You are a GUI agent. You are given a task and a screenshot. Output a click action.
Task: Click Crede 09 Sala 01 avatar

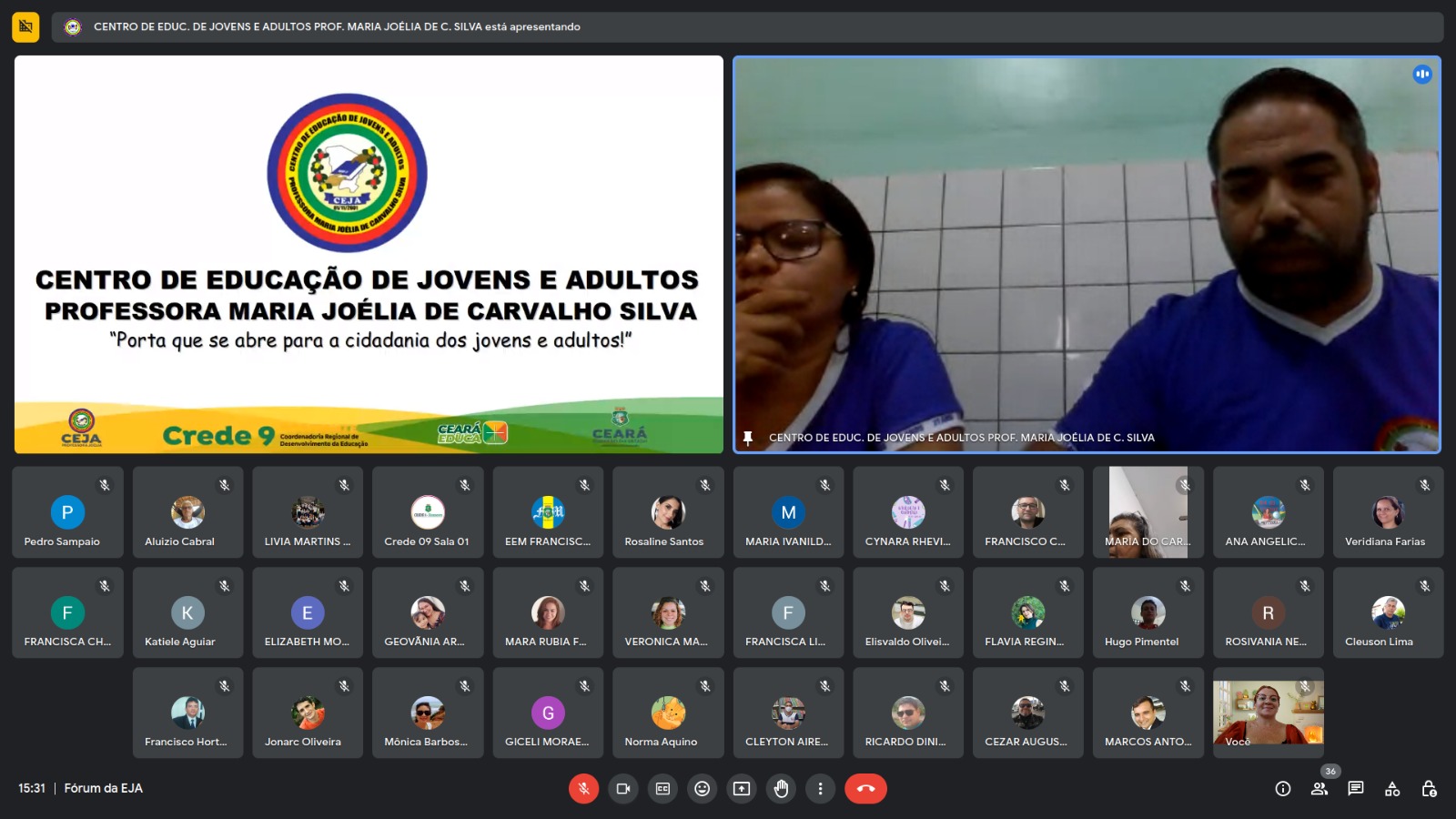[x=428, y=512]
